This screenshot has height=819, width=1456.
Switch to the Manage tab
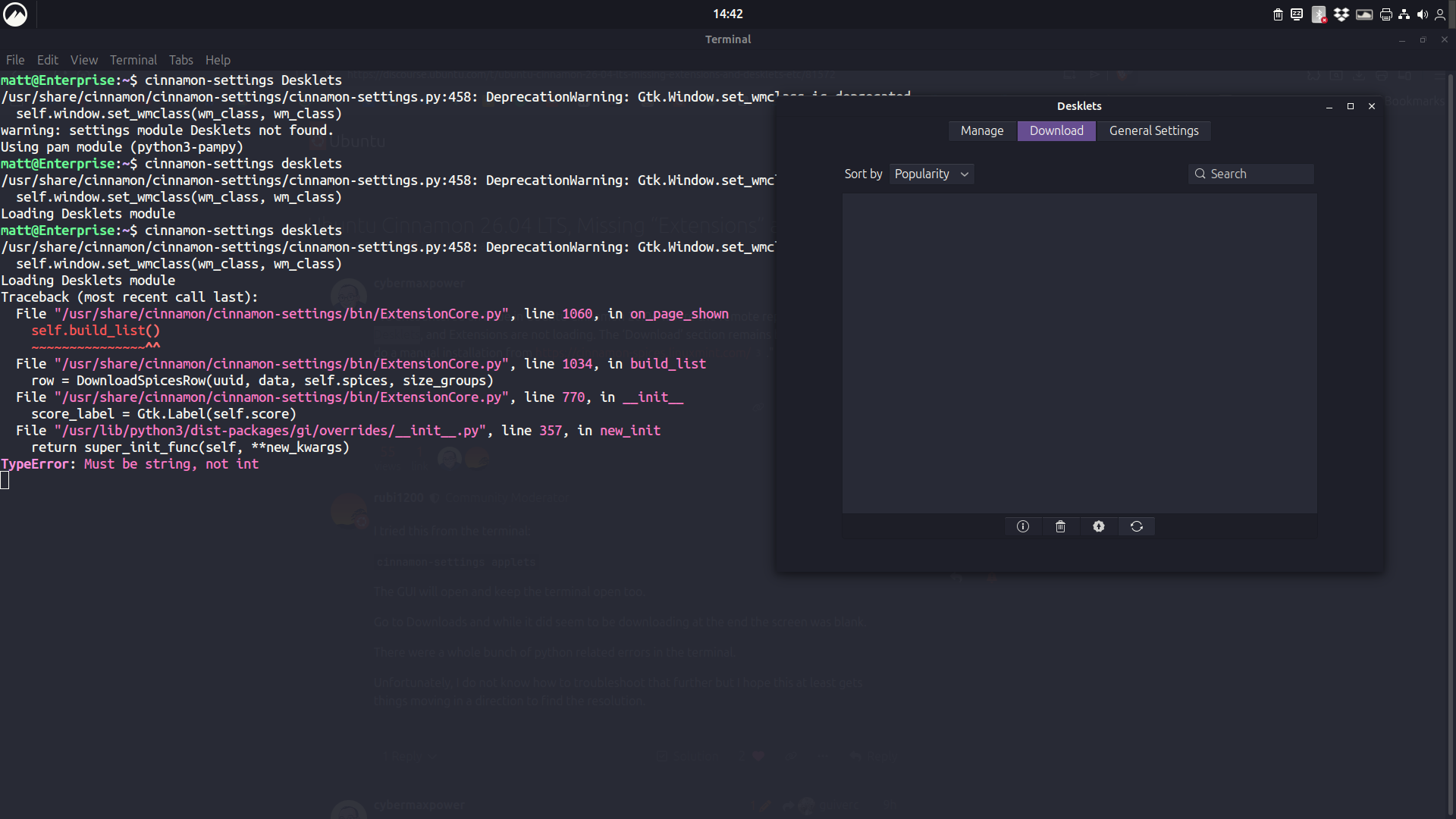pyautogui.click(x=982, y=130)
